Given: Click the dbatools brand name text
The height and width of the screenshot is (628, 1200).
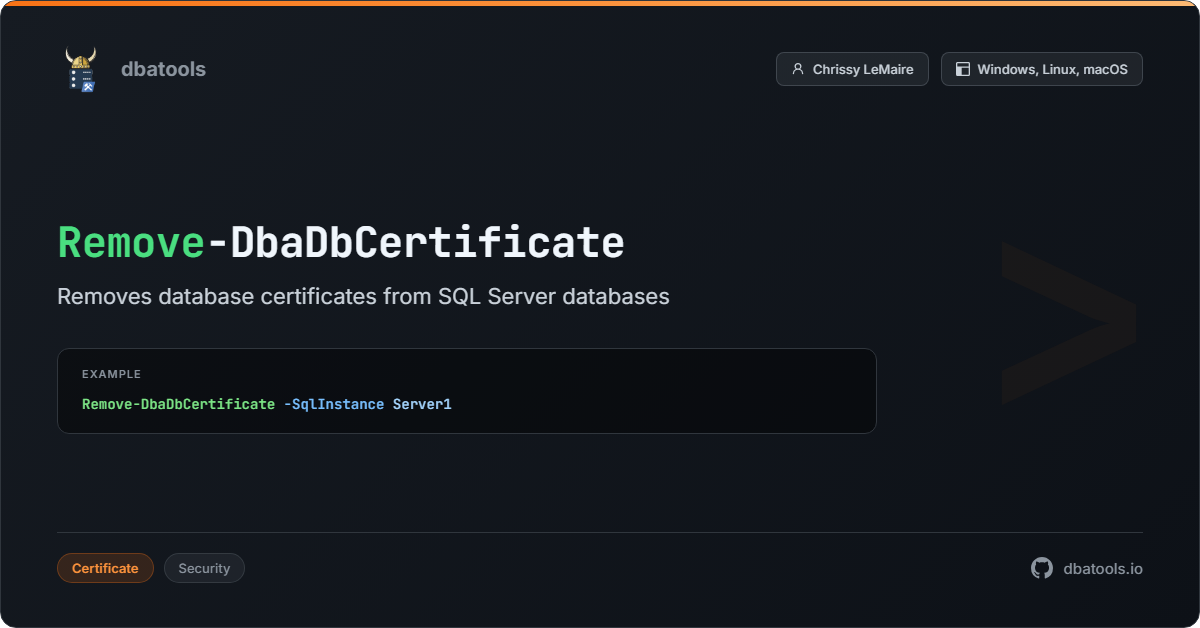Looking at the screenshot, I should (x=163, y=69).
